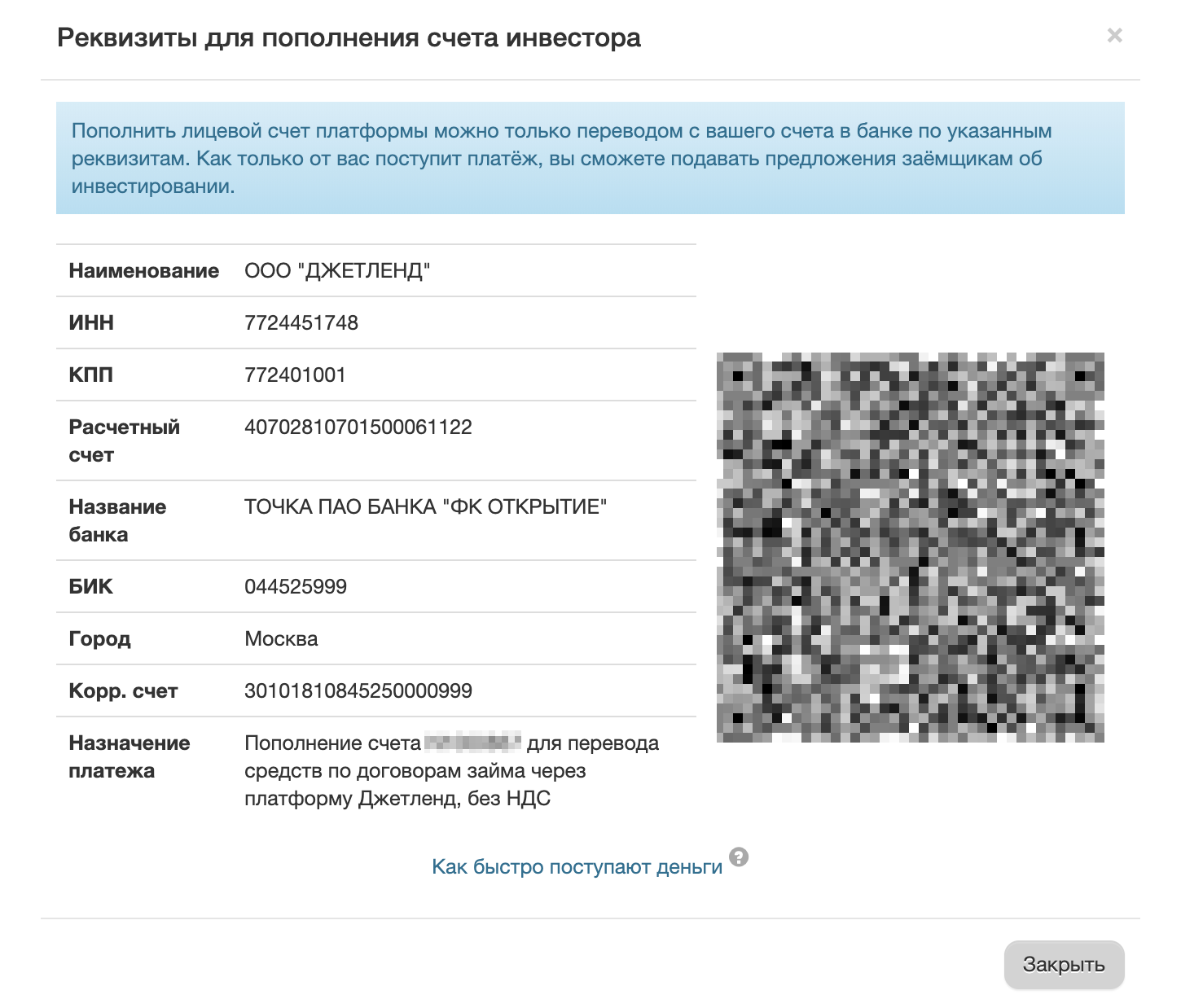The image size is (1181, 1008).
Task: Select the ИНН value 7724451748
Action: coord(301,322)
